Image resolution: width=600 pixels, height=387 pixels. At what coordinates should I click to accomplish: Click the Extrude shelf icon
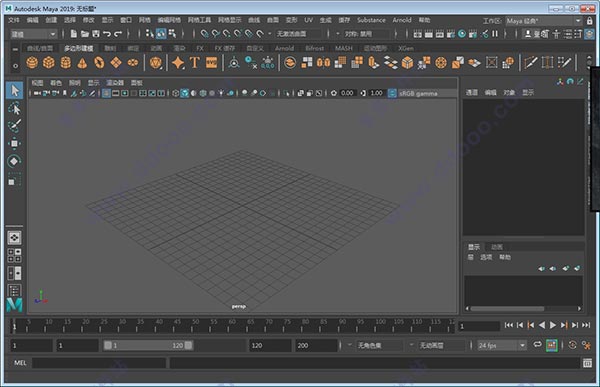(x=373, y=62)
